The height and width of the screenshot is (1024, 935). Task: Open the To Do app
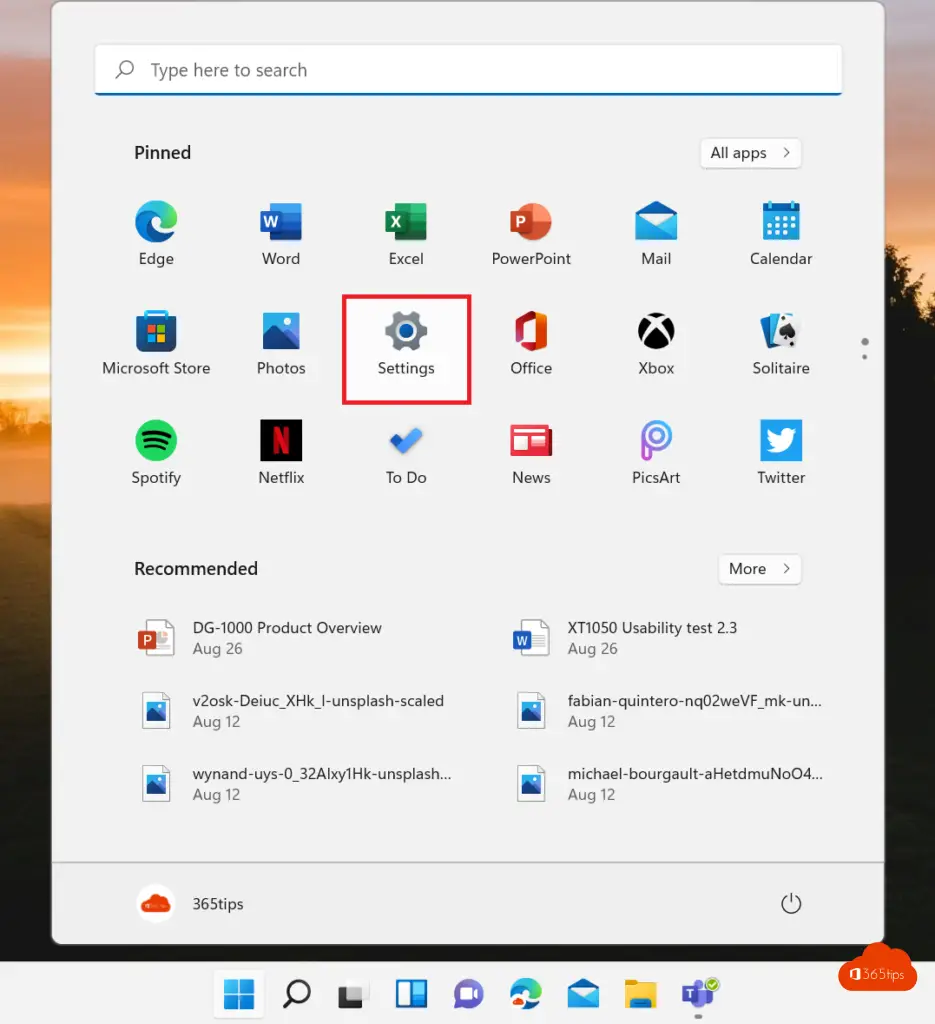406,452
